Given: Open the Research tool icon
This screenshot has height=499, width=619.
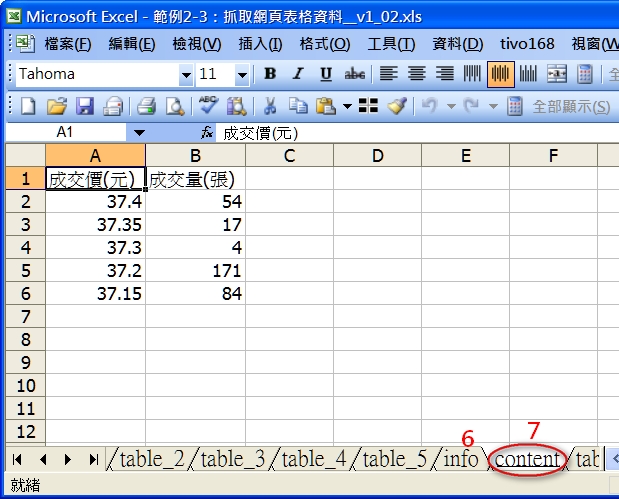Looking at the screenshot, I should coord(236,106).
